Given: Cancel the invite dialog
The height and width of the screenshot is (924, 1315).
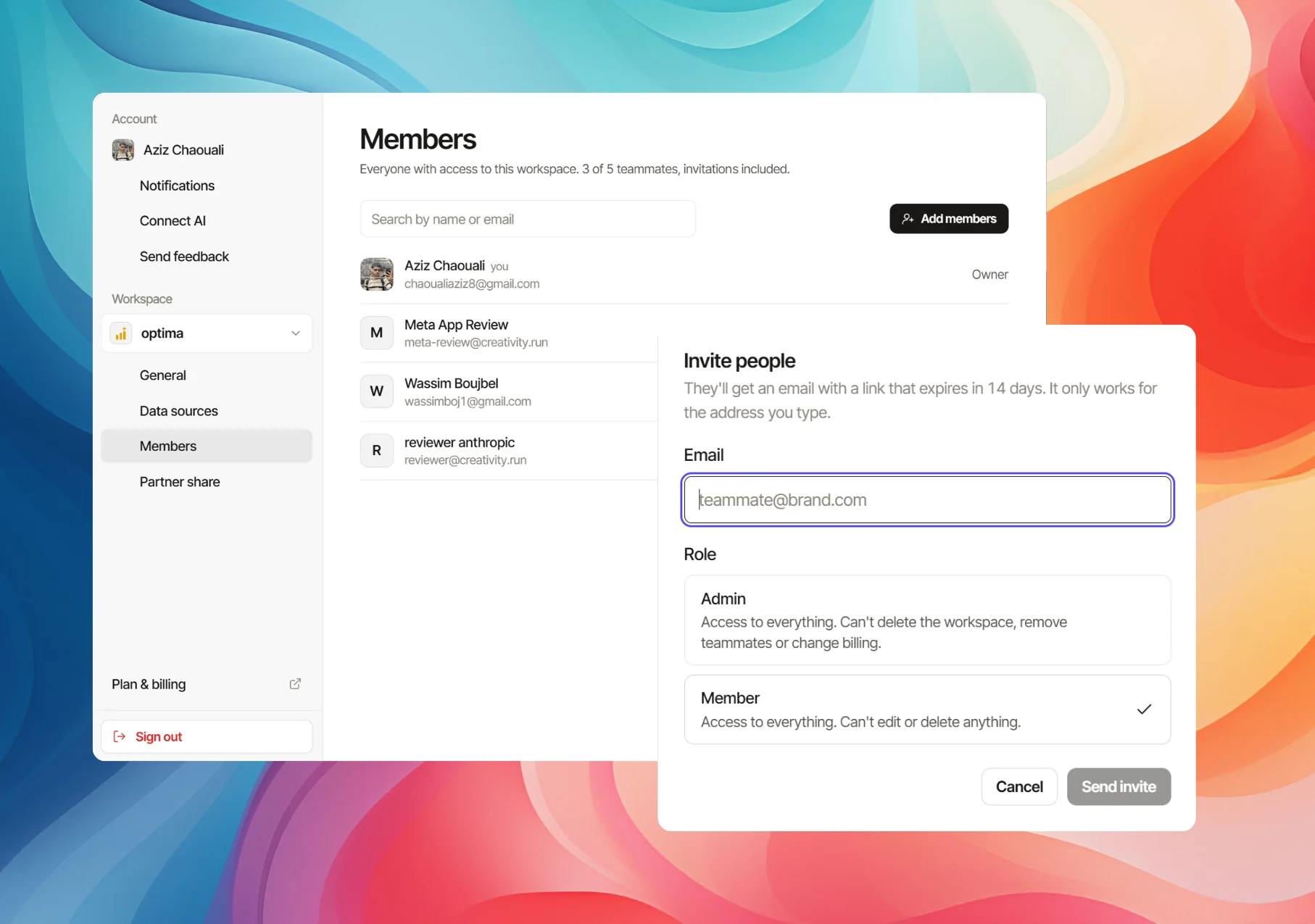Looking at the screenshot, I should point(1019,786).
